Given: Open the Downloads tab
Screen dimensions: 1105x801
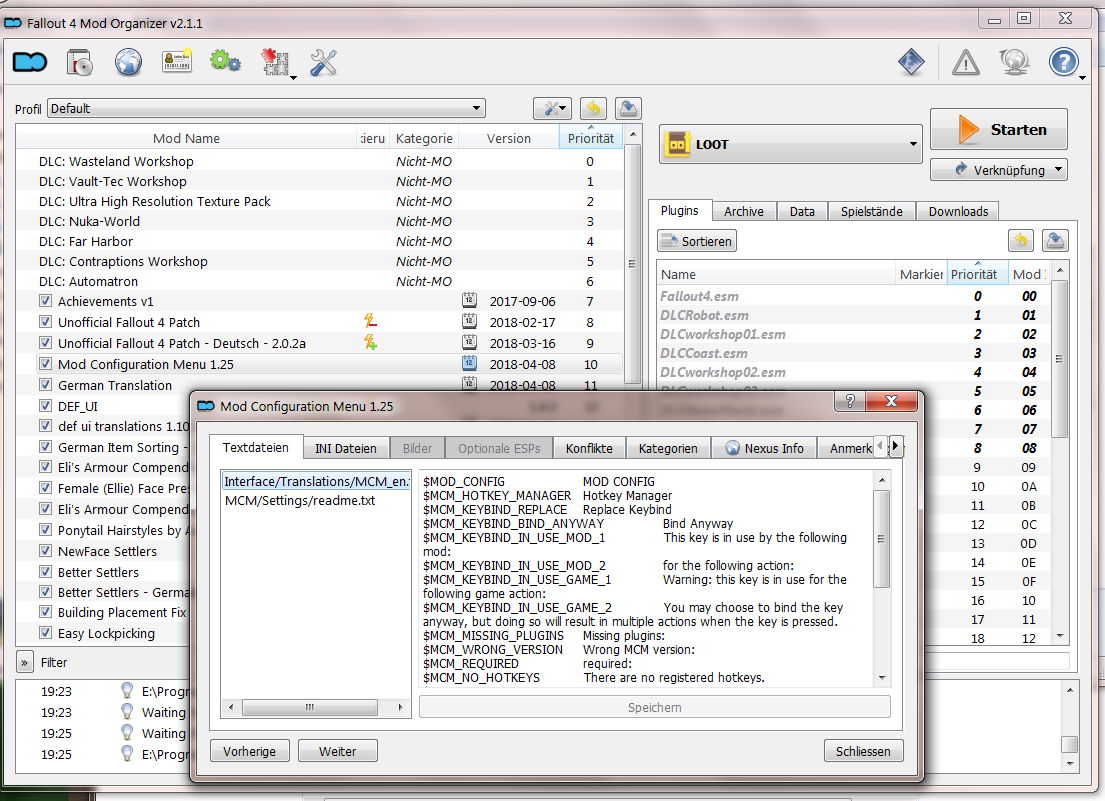Looking at the screenshot, I should [x=958, y=211].
